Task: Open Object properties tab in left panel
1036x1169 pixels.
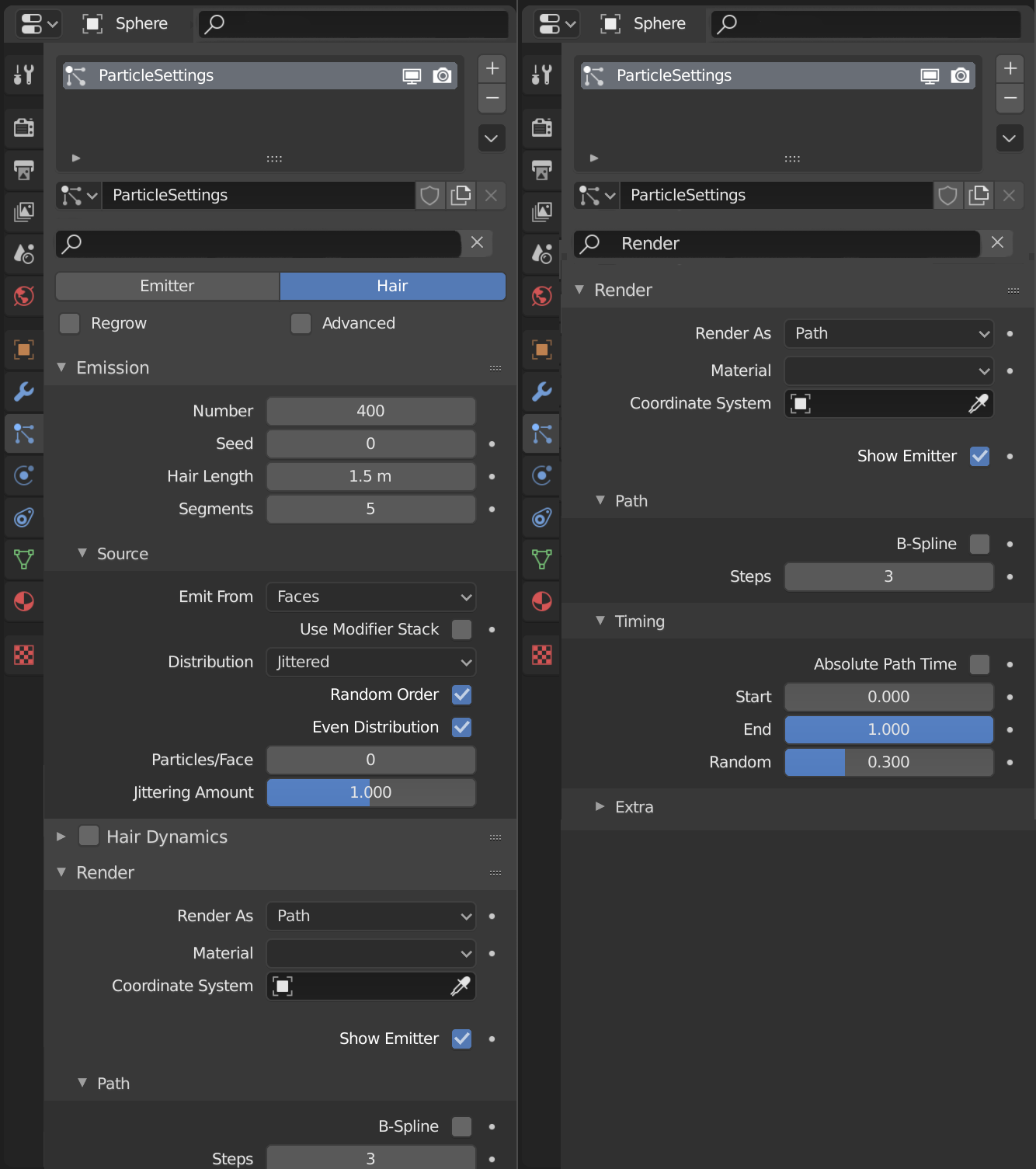Action: [x=24, y=350]
